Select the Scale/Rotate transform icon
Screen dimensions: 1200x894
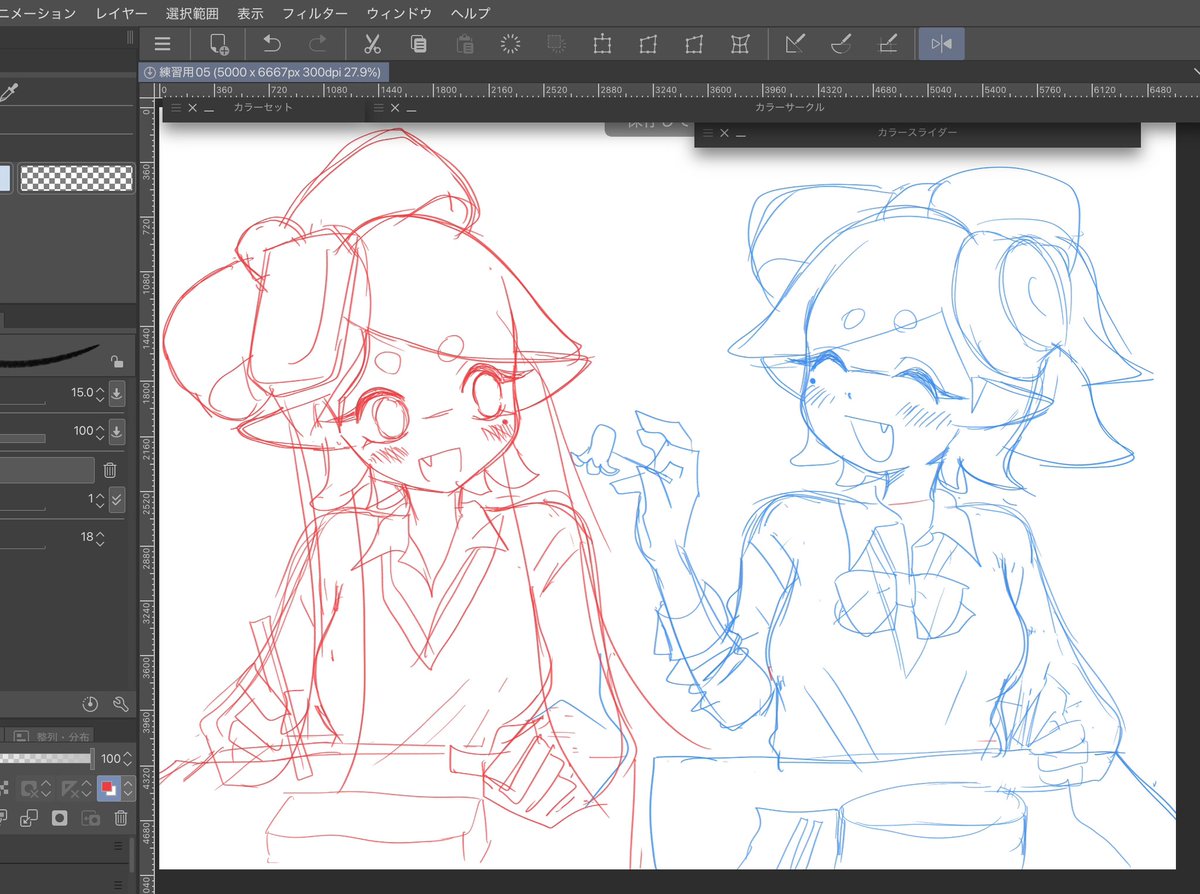pos(602,43)
